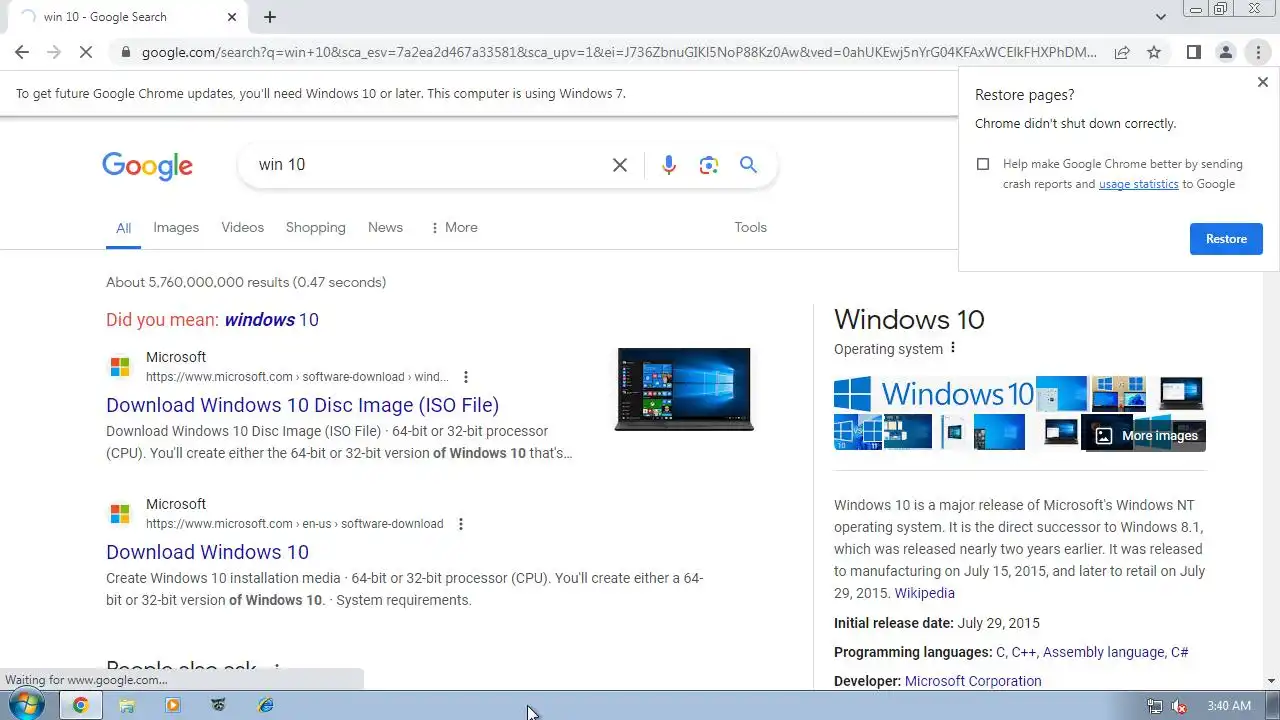Open the Chrome profile icon
Image resolution: width=1280 pixels, height=720 pixels.
[1225, 52]
